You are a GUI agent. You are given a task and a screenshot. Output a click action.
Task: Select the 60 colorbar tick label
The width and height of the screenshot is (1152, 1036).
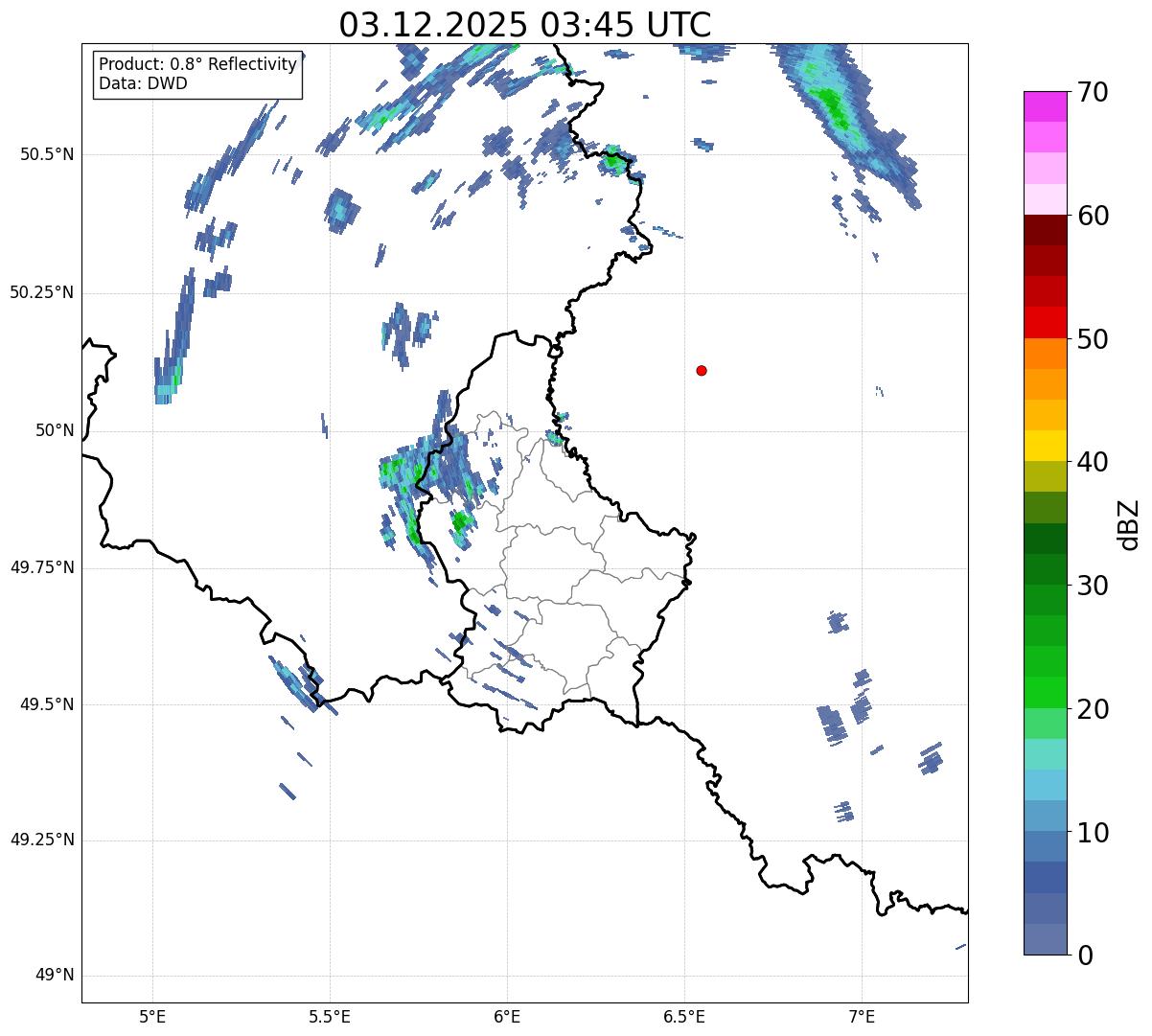click(x=1092, y=216)
